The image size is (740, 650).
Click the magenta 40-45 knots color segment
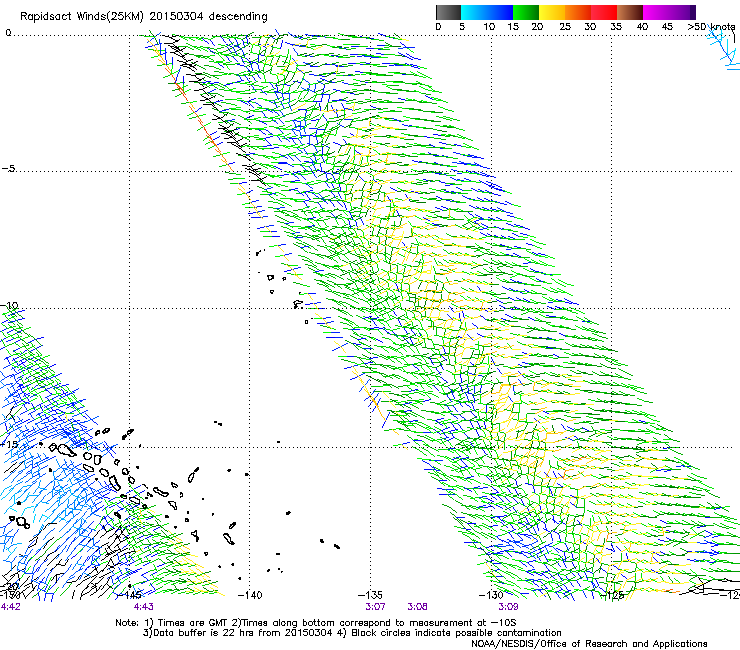click(x=656, y=12)
